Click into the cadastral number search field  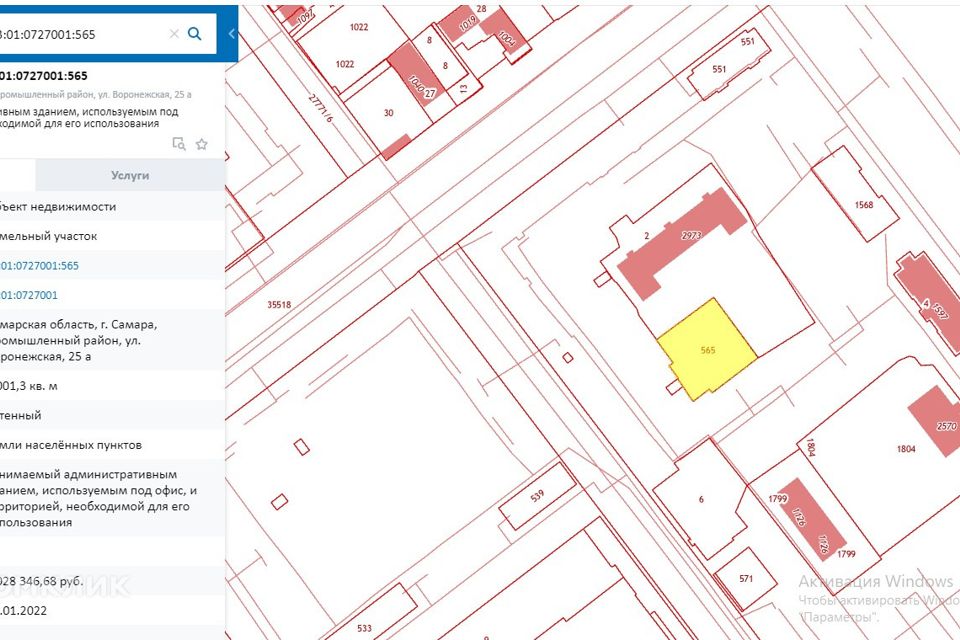80,33
